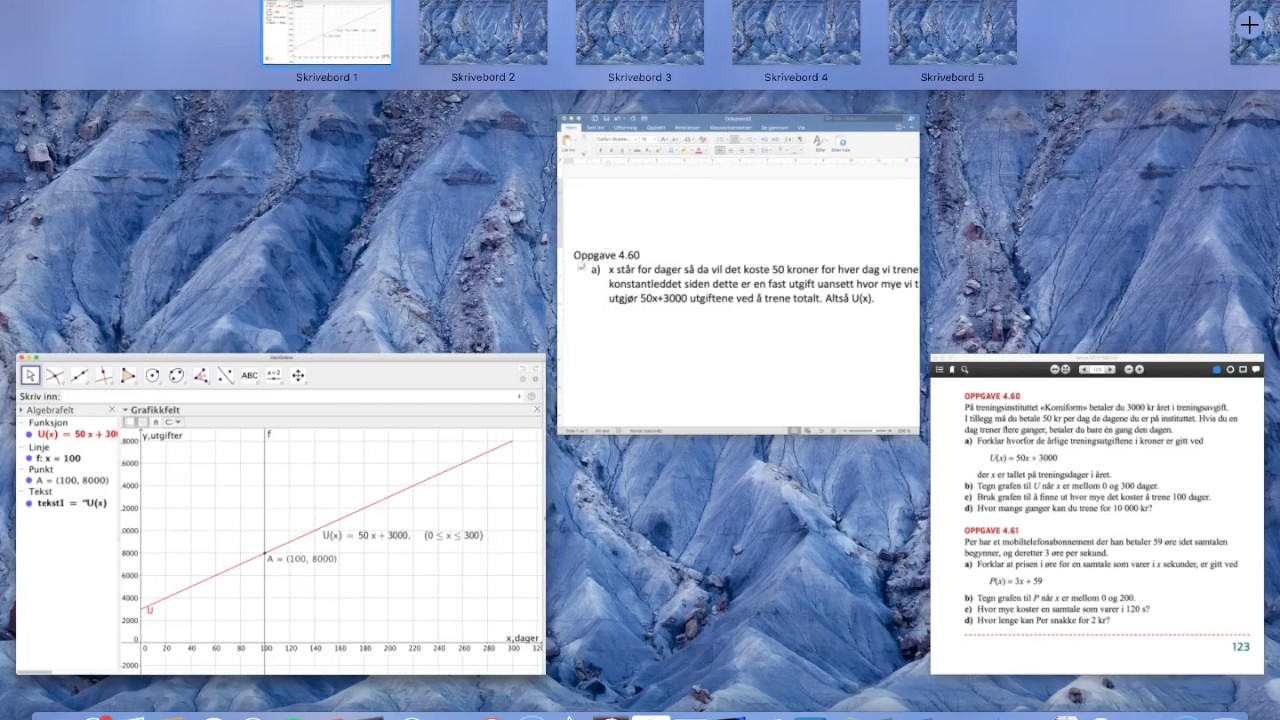Pick the red font color in Word
Image resolution: width=1280 pixels, height=720 pixels.
698,151
